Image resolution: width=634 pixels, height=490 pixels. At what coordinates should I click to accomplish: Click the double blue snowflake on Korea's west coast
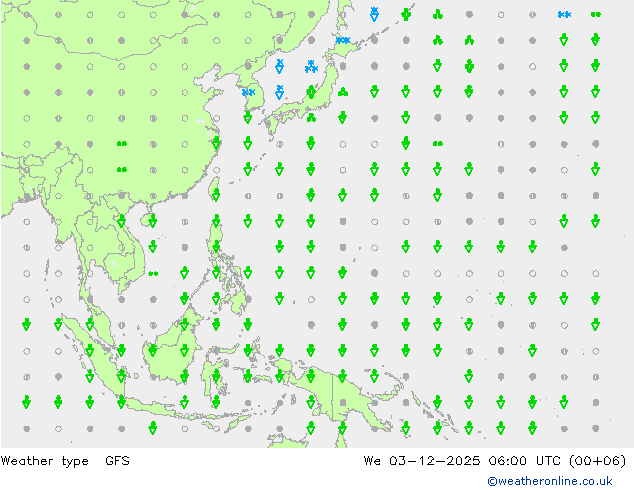(248, 92)
